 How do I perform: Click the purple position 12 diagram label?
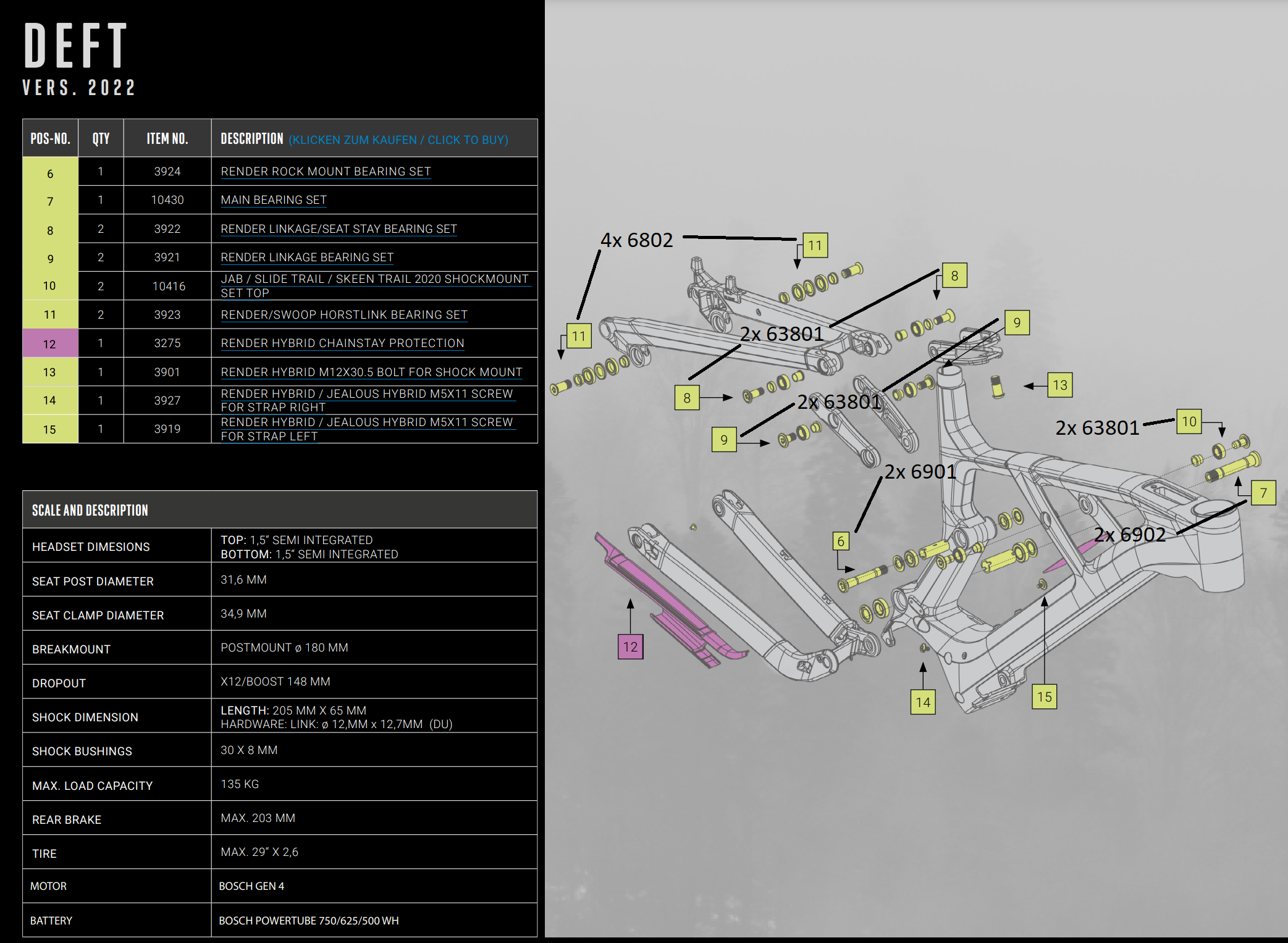tap(630, 647)
